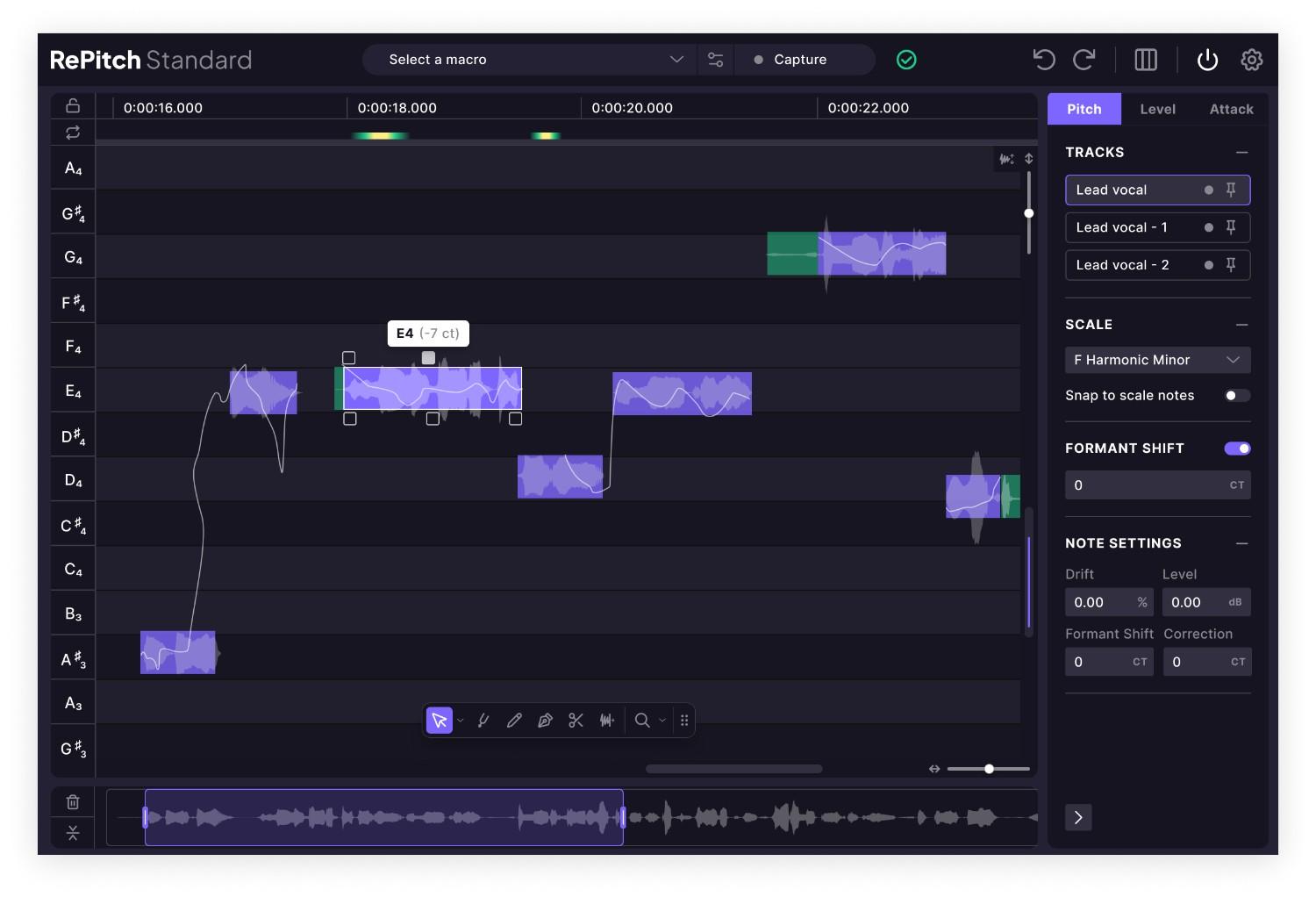Select the Pencil tool in the toolbar
The height and width of the screenshot is (897, 1316).
pos(515,720)
